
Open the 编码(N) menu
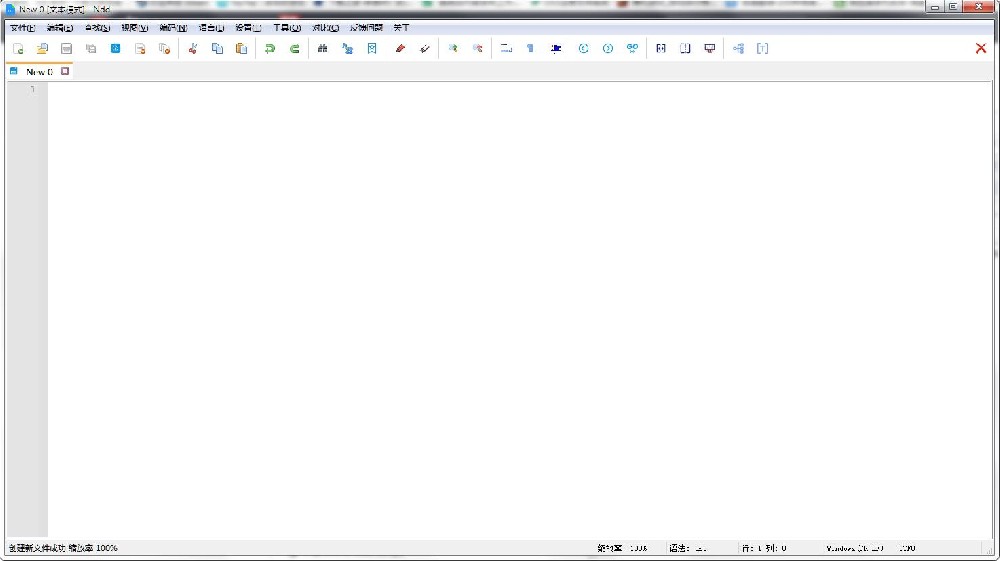click(173, 27)
